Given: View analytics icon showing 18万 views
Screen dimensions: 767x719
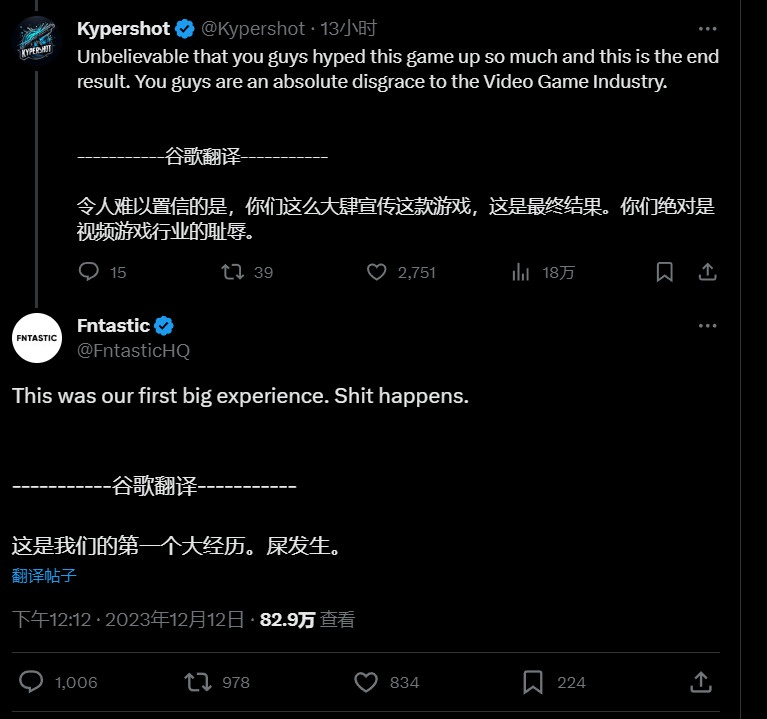Looking at the screenshot, I should click(x=520, y=271).
